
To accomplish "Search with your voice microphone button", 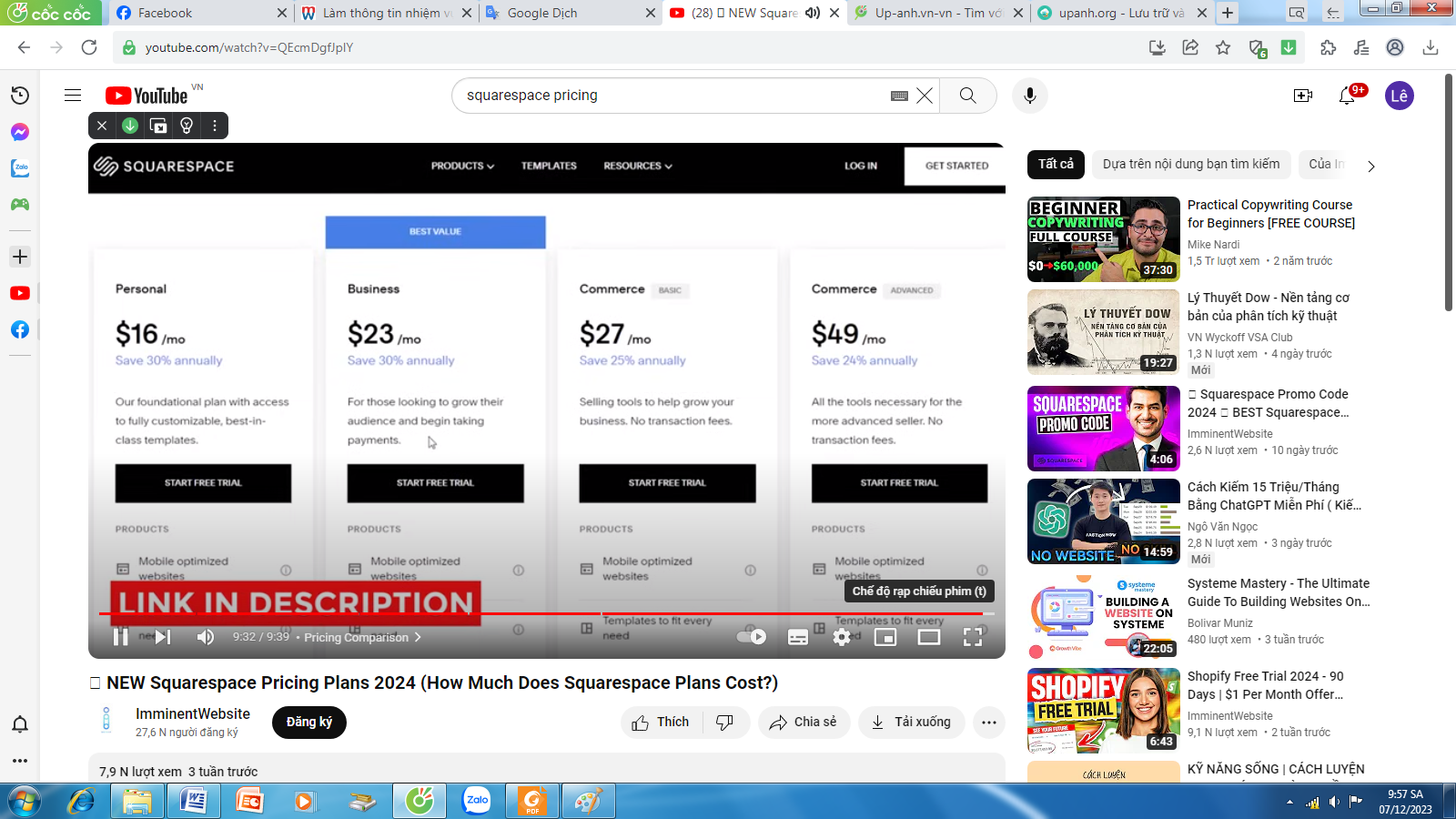I will 1029,96.
